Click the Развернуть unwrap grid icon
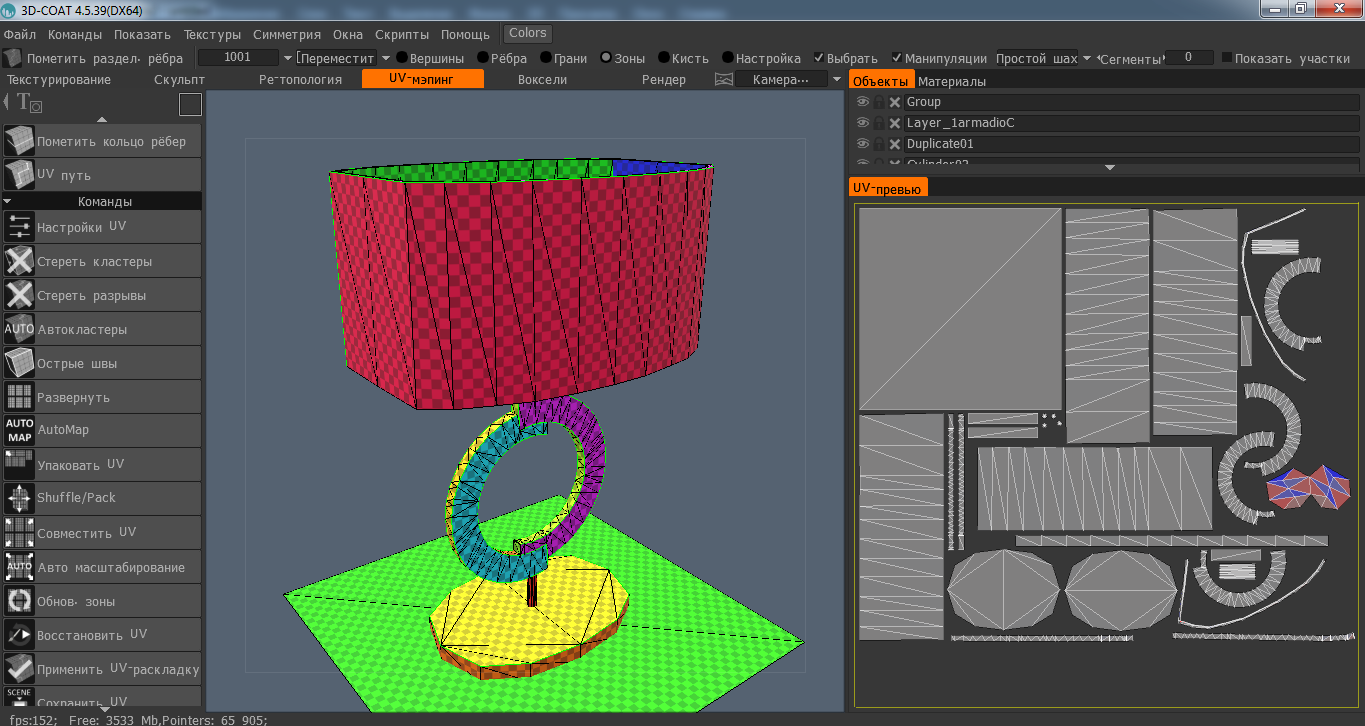This screenshot has width=1365, height=726. coord(20,397)
